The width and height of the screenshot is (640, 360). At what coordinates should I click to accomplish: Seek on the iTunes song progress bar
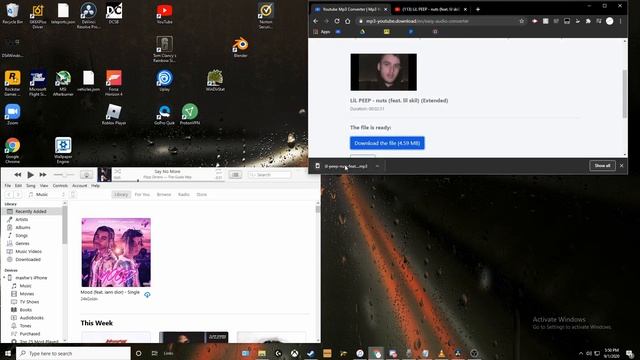pos(168,180)
